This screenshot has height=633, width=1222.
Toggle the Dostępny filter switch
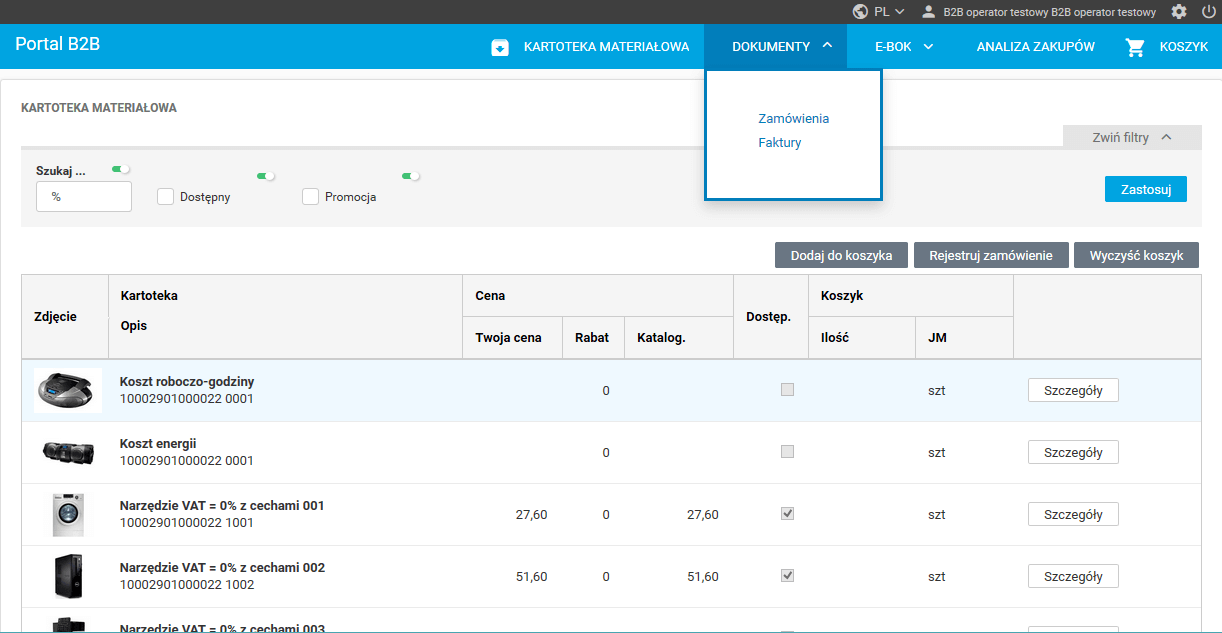tap(266, 176)
